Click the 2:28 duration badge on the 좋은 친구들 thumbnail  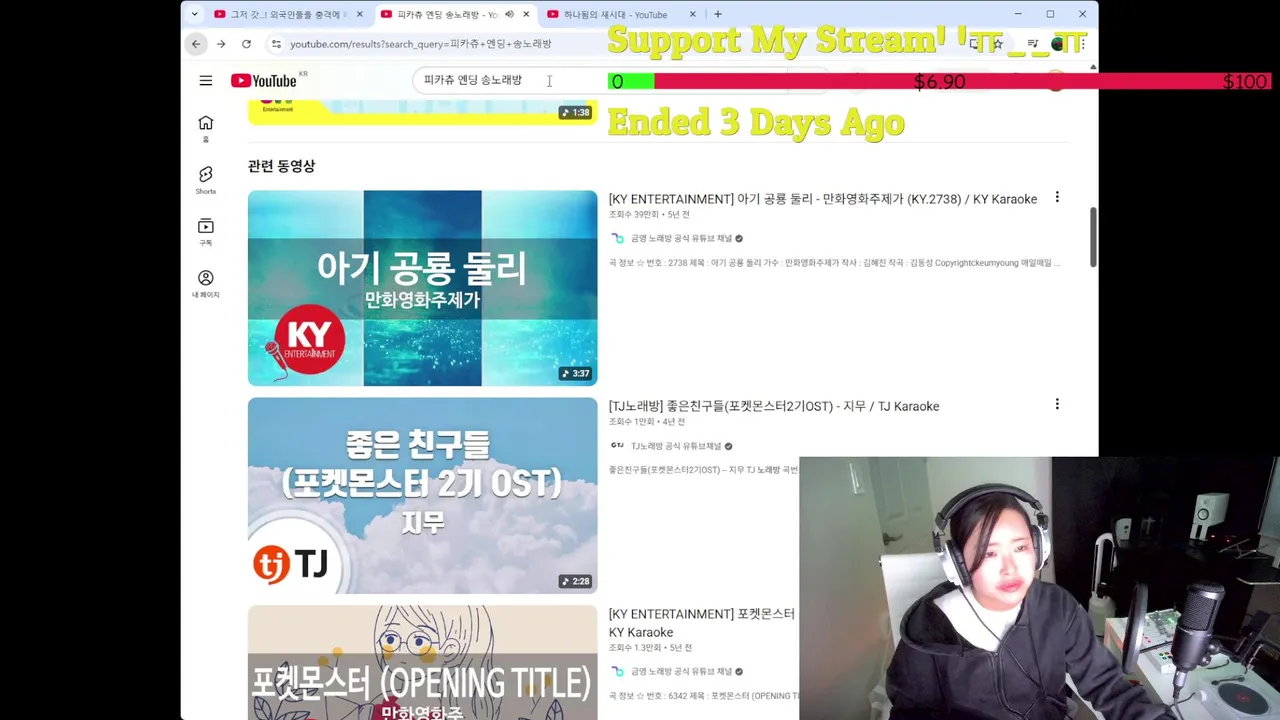pos(576,581)
